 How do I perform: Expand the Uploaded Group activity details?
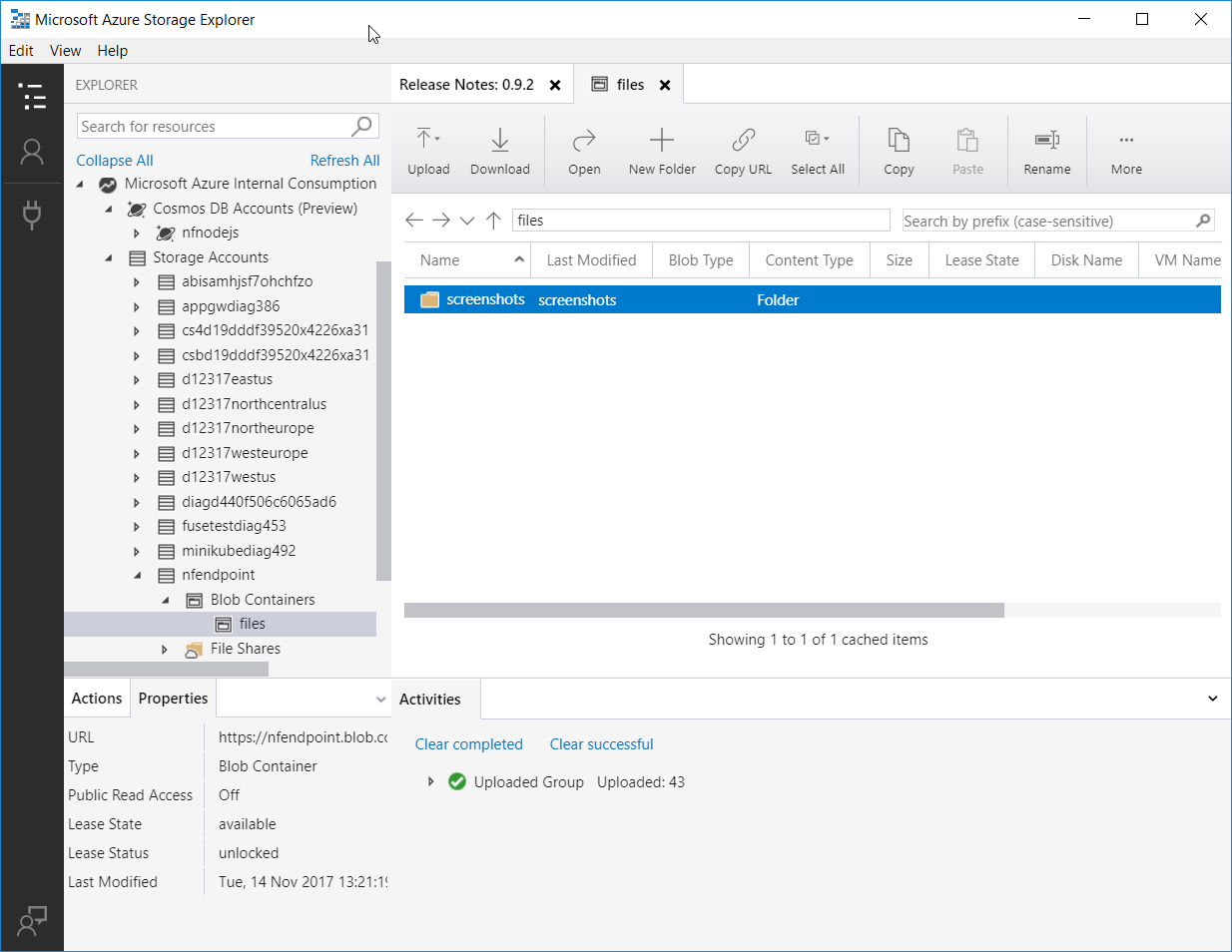coord(430,781)
